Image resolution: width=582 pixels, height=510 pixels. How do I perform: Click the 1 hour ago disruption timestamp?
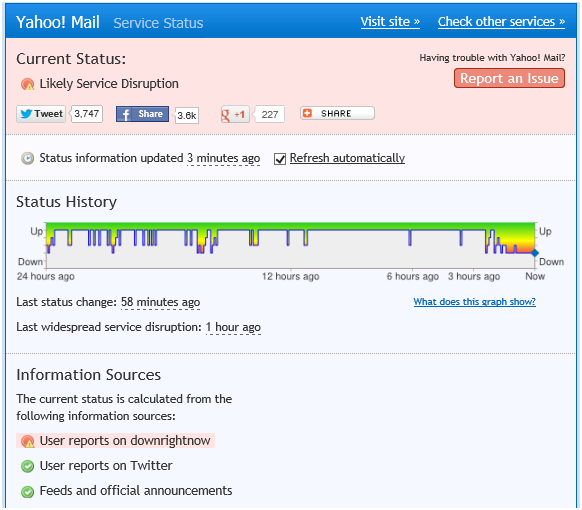click(x=233, y=327)
